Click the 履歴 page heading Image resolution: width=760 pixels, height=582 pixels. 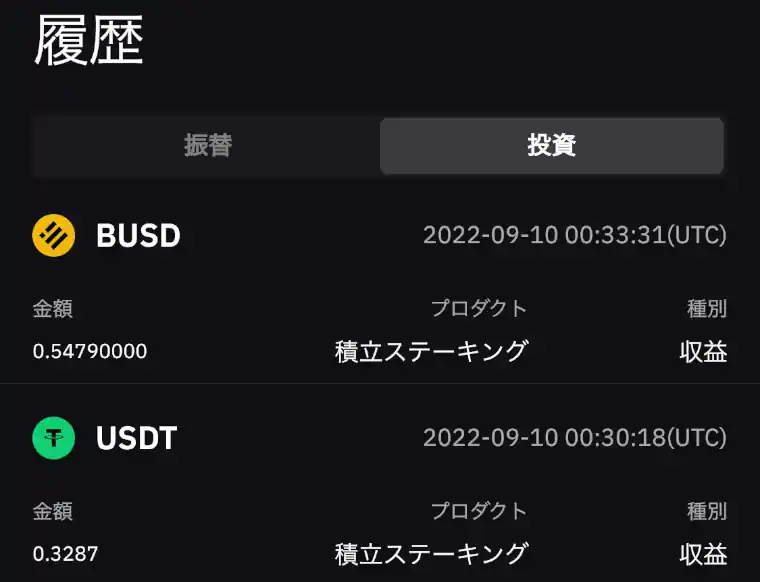pos(89,42)
